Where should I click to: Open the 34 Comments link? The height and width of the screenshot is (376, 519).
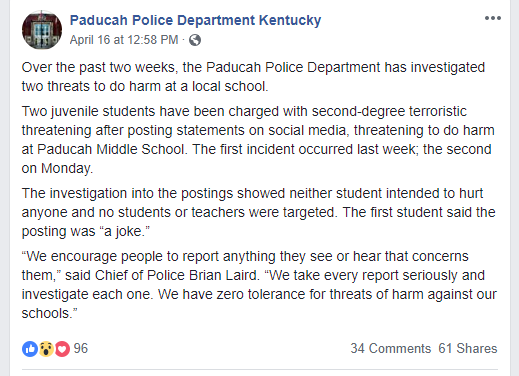tap(391, 349)
